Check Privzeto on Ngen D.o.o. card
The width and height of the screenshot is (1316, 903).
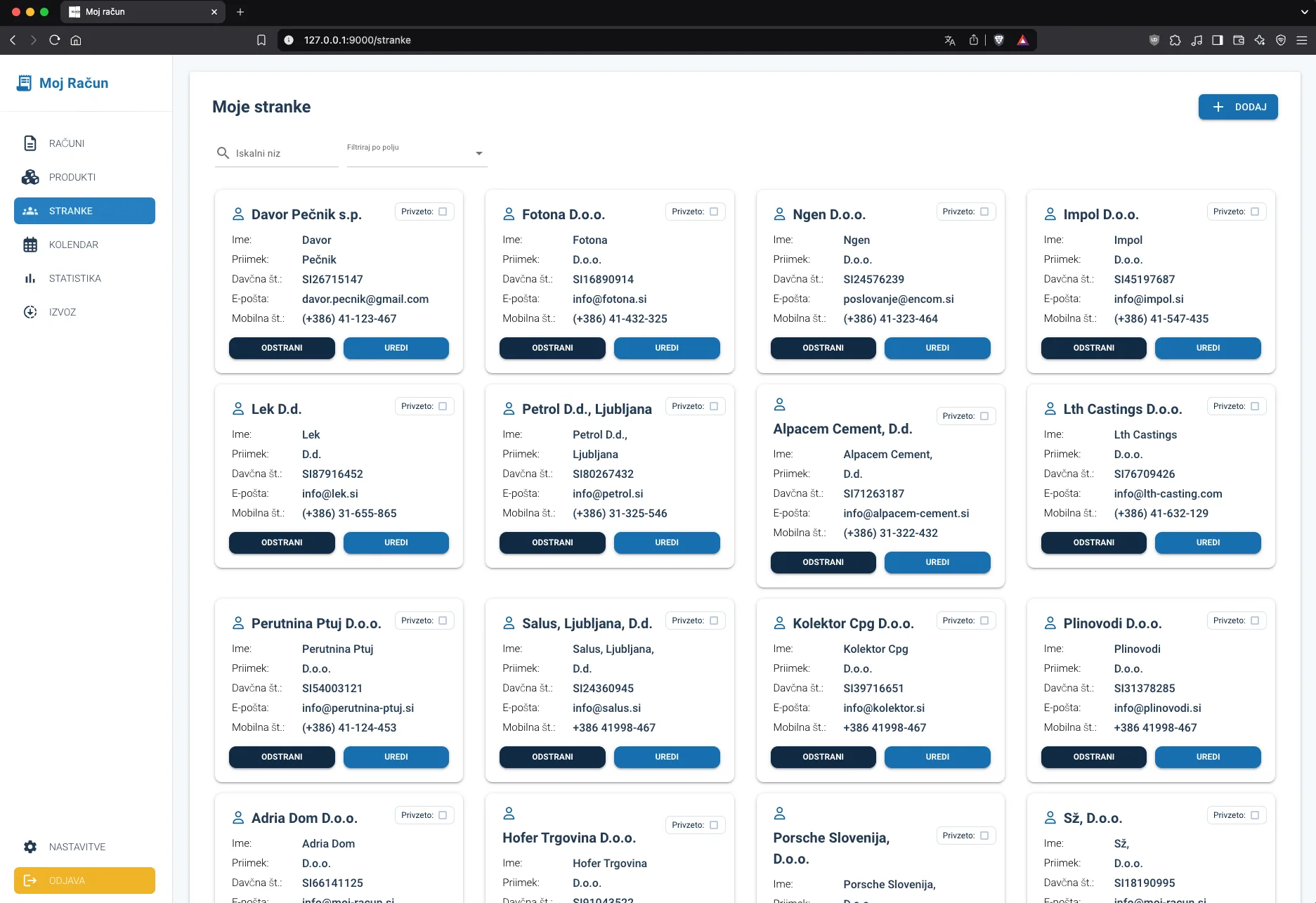point(984,212)
